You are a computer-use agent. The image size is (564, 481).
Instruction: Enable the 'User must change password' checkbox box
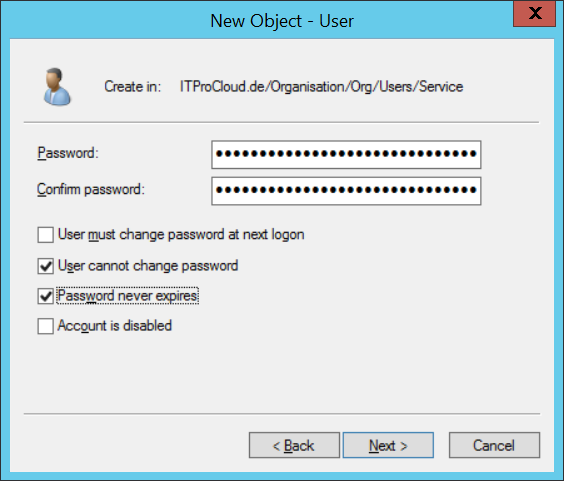pos(46,235)
